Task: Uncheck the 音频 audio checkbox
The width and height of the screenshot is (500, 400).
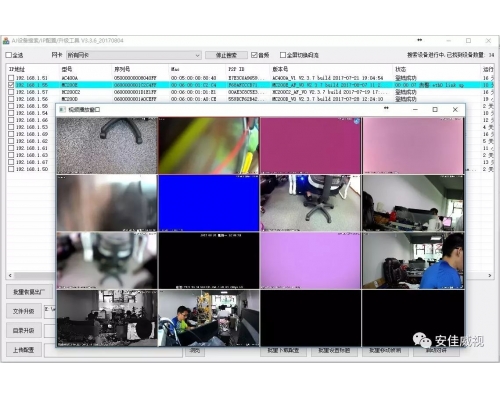Action: (x=254, y=55)
